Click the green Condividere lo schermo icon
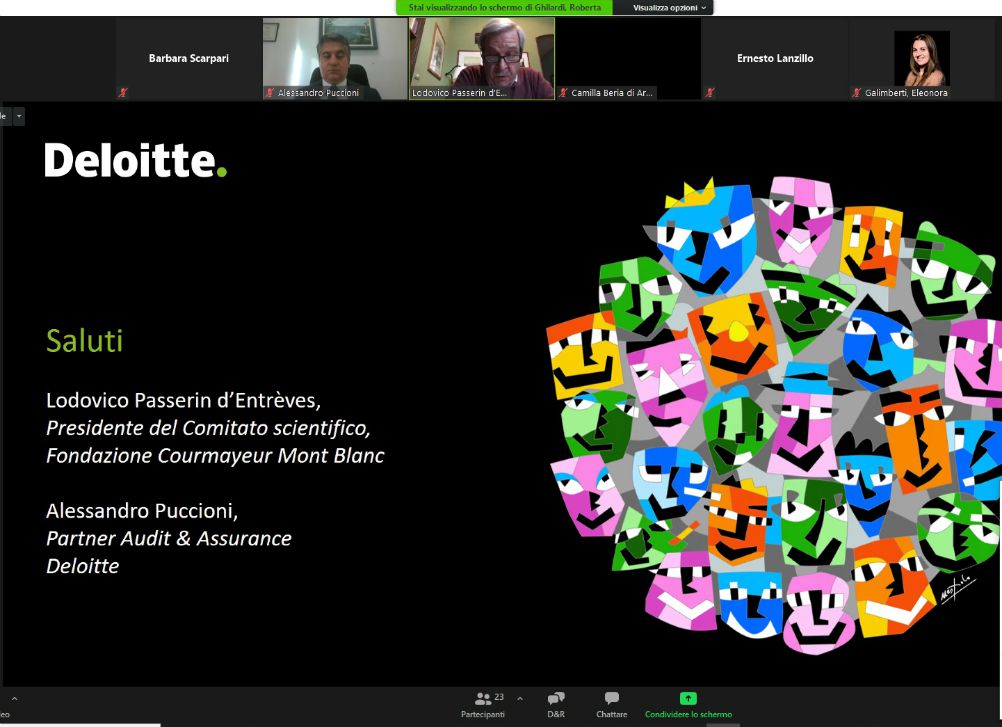The image size is (1002, 727). (x=688, y=698)
